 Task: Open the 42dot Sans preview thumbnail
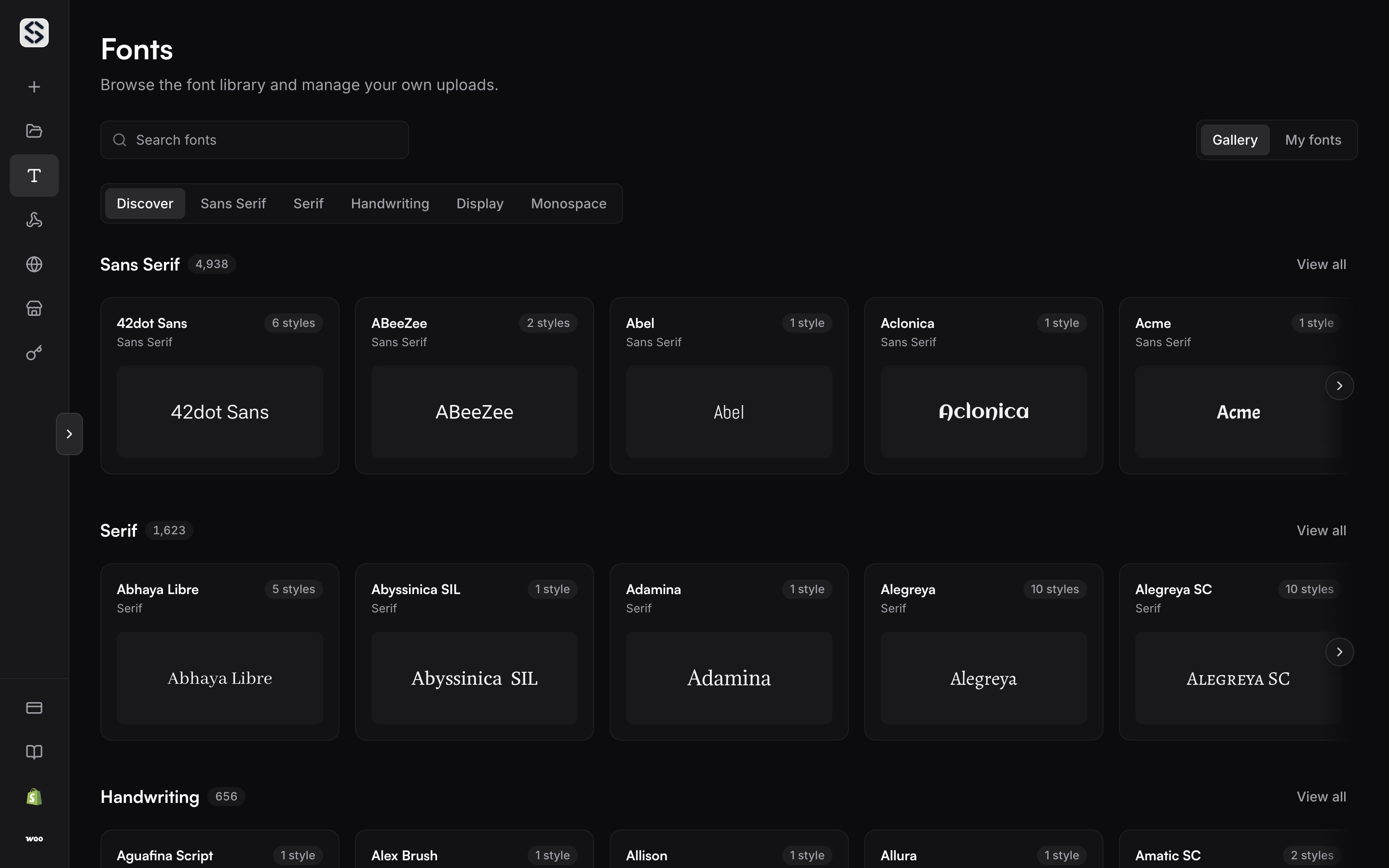[x=220, y=412]
